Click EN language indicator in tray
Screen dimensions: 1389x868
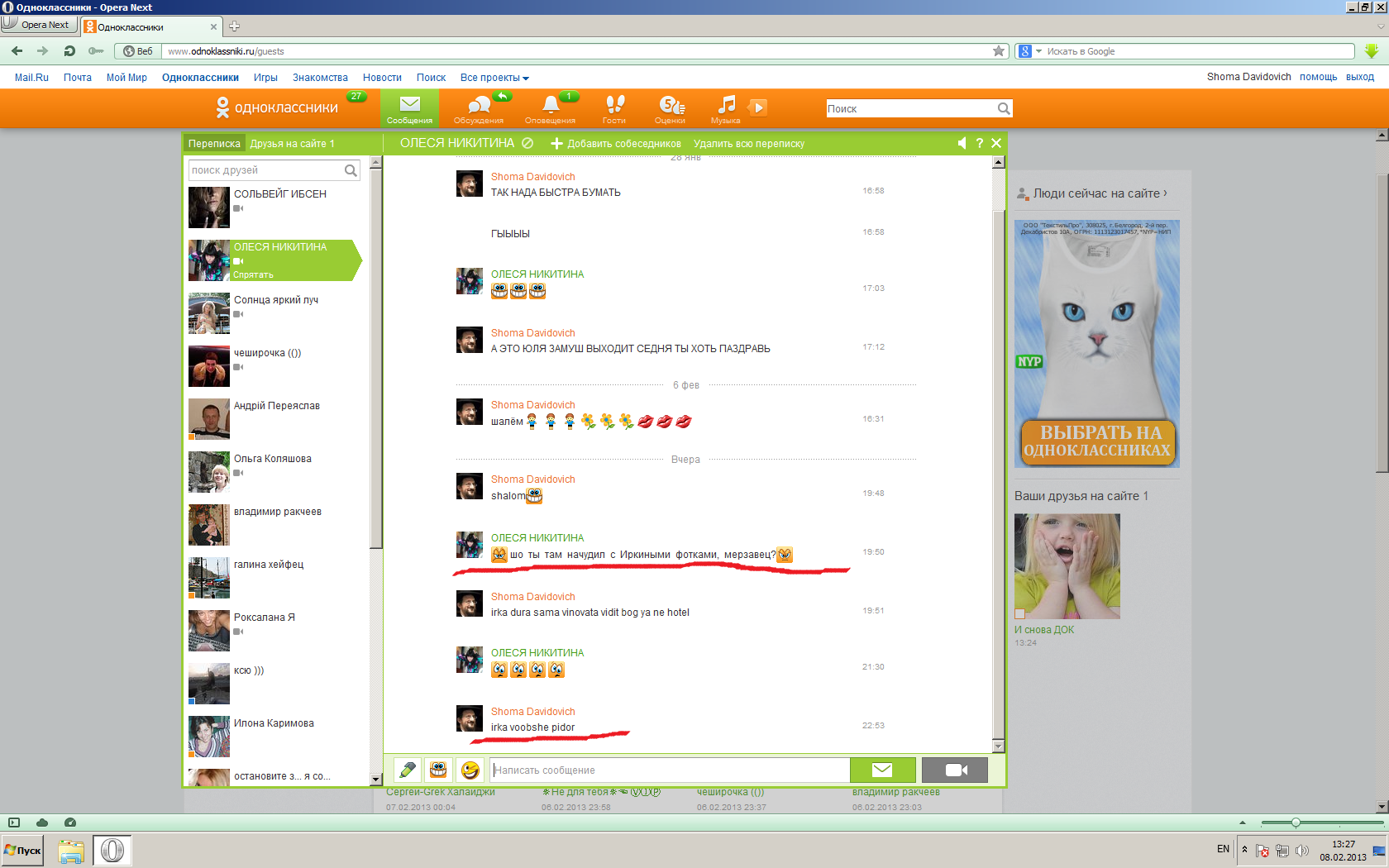1223,849
